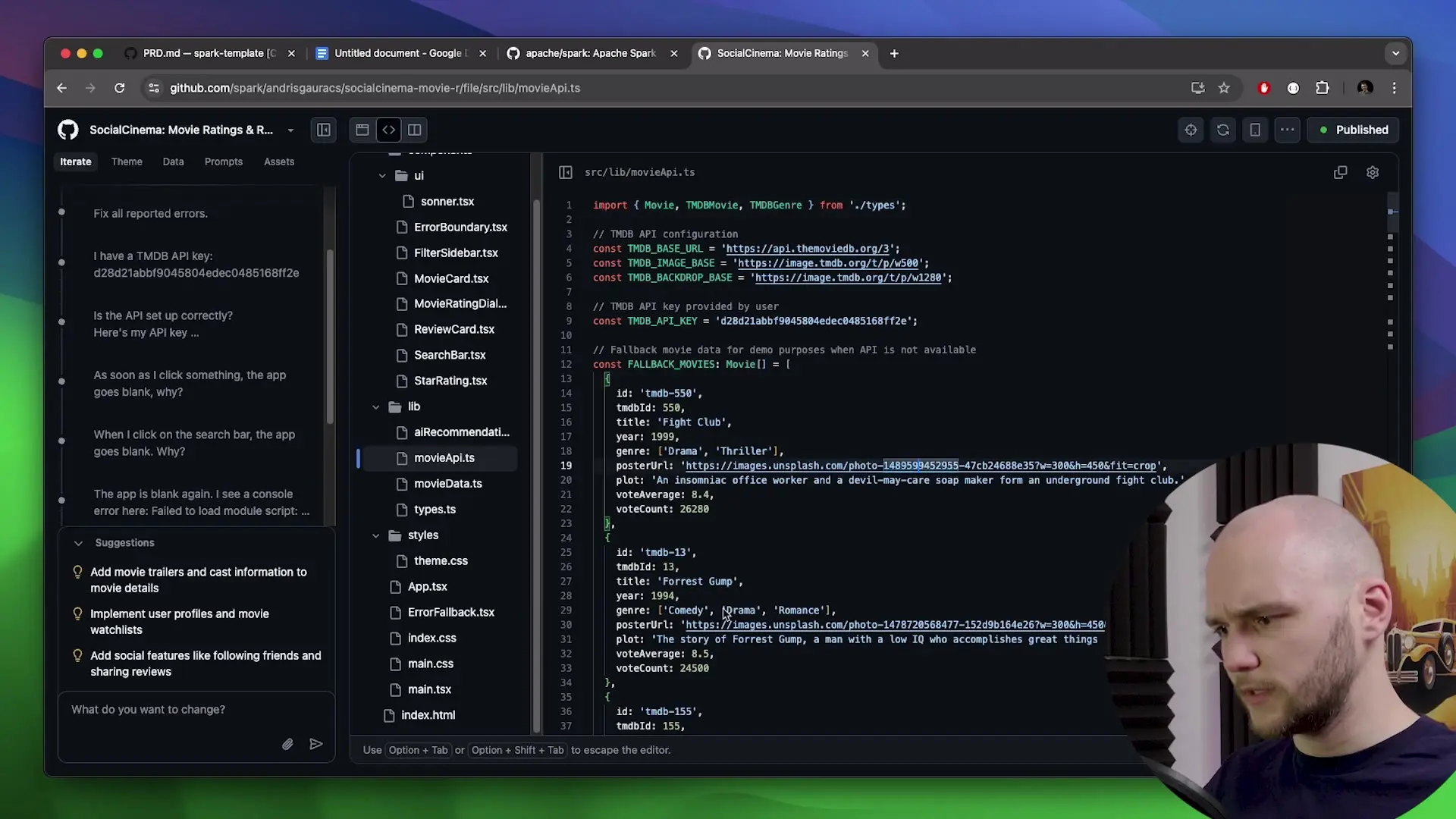Click the file tree vertical scrollbar

tap(537, 464)
